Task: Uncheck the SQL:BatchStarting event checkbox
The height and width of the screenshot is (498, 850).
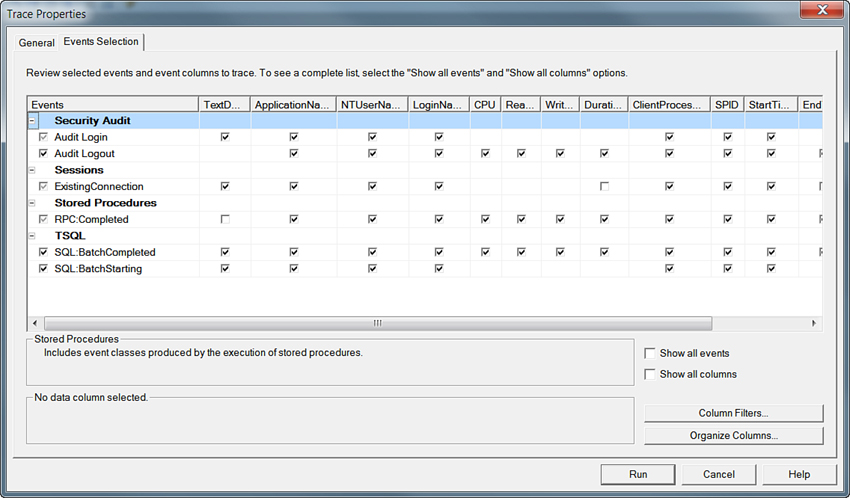Action: click(x=43, y=269)
